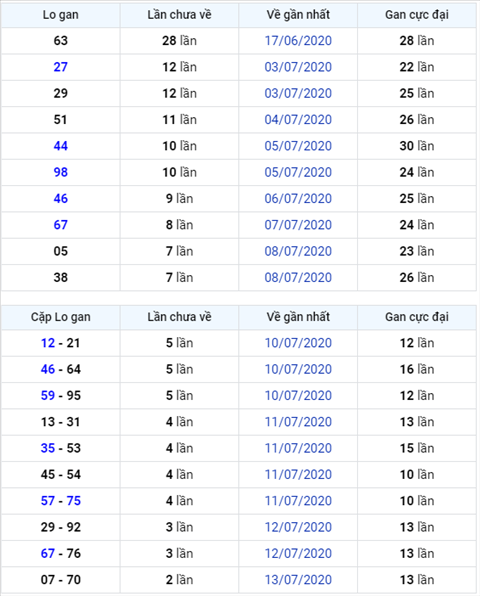Click 11/07/2020 in the 35 - 53 row

click(298, 448)
